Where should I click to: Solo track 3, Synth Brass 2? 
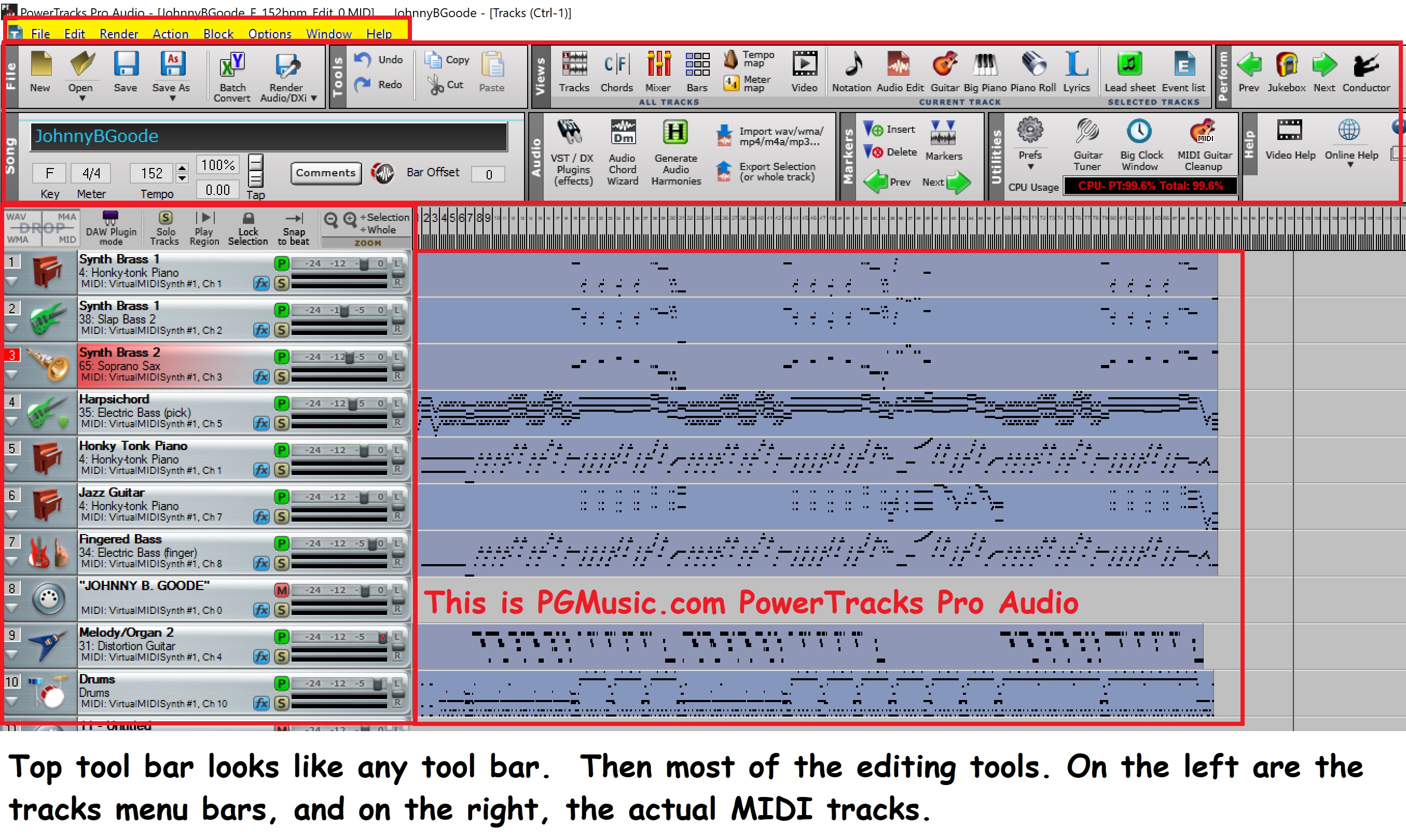coord(281,376)
